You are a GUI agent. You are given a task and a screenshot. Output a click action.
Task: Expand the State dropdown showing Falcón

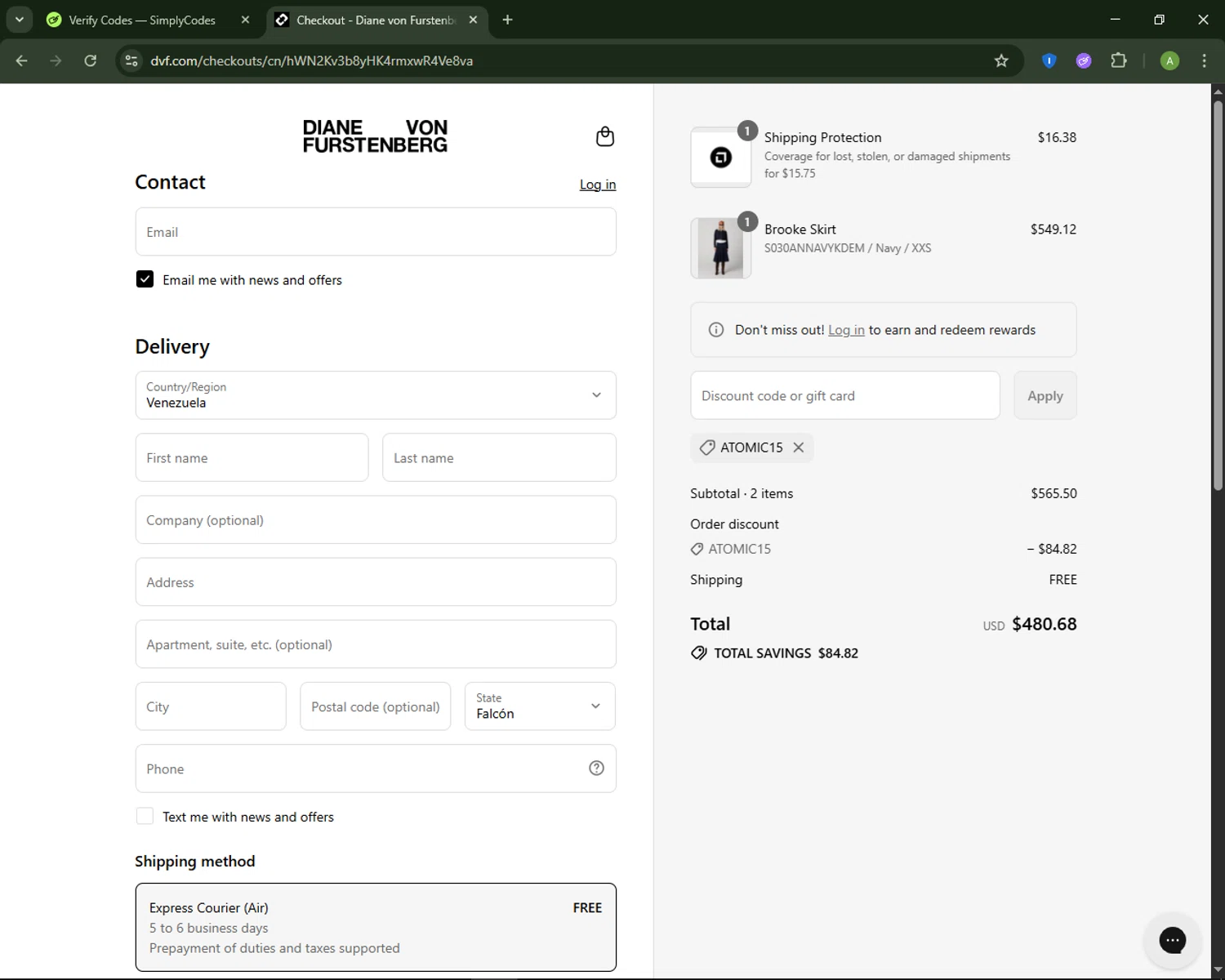click(x=540, y=706)
